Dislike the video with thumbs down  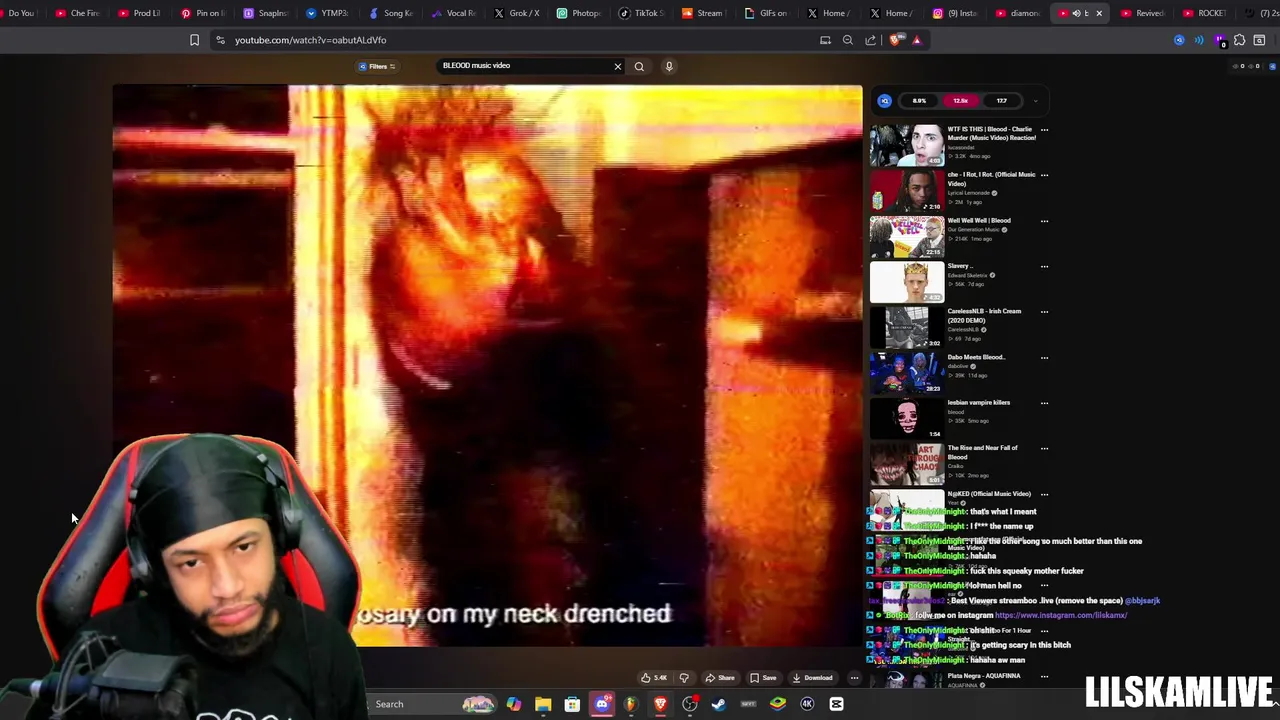(684, 678)
